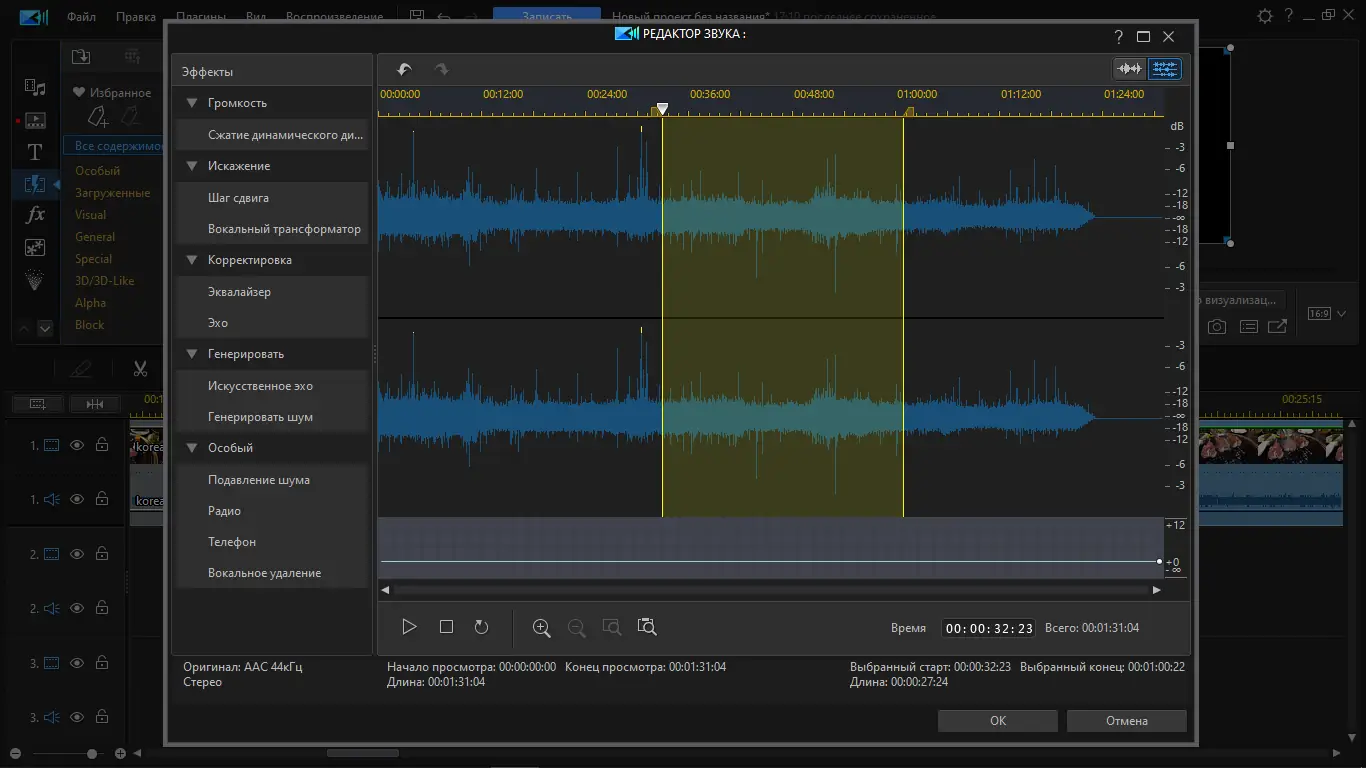Collapse the Искажение effects group
1366x768 pixels.
[192, 166]
